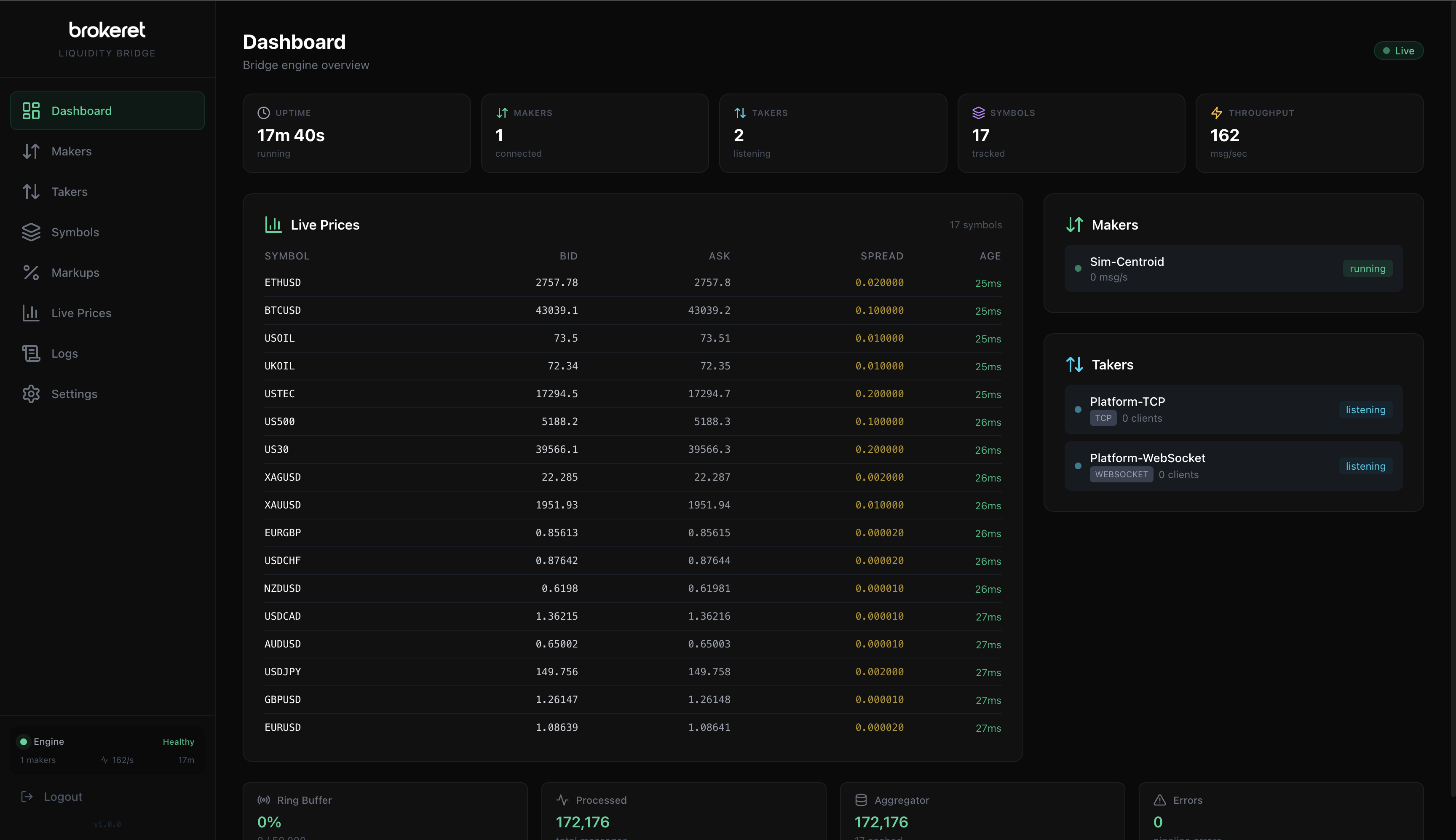Screen dimensions: 1456x840
Task: Click the Throughput lightning bolt icon
Action: click(1217, 112)
